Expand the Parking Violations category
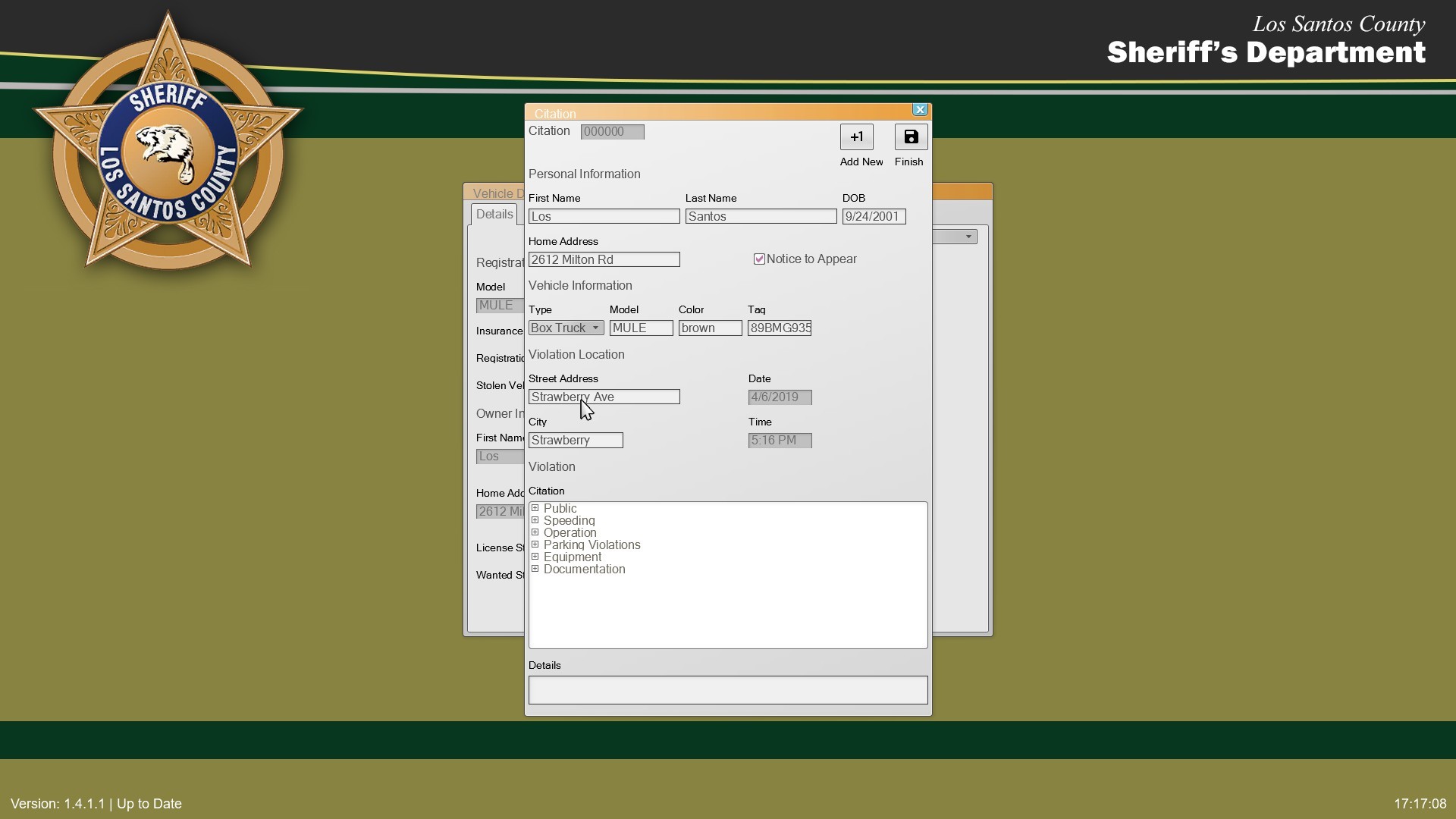This screenshot has width=1456, height=819. [535, 544]
